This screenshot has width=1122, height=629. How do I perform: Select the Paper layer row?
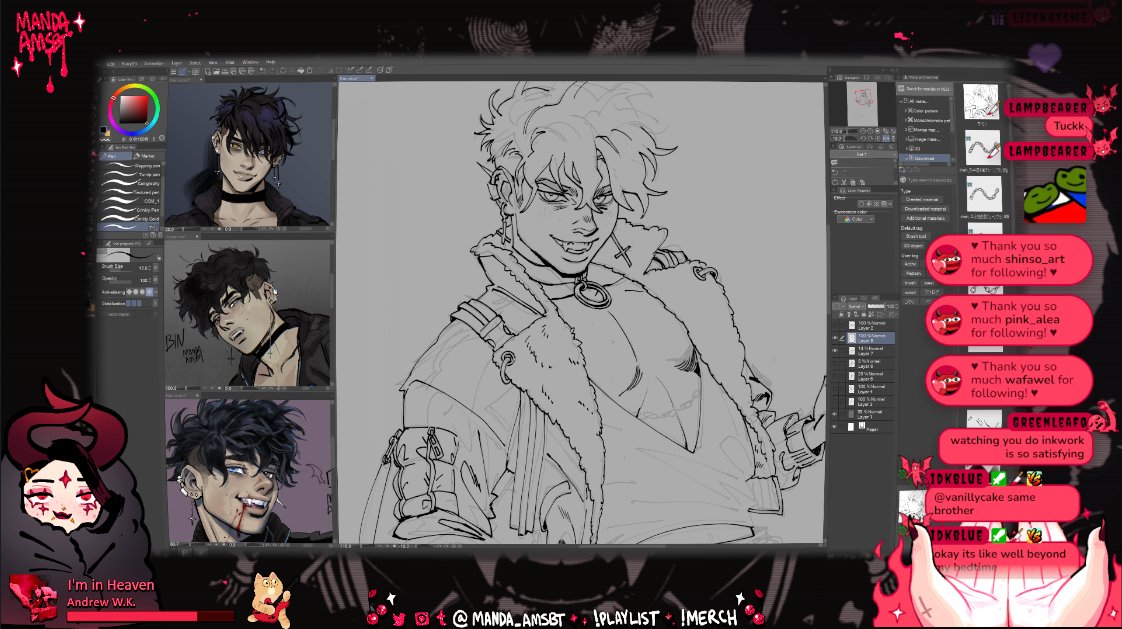click(x=870, y=426)
